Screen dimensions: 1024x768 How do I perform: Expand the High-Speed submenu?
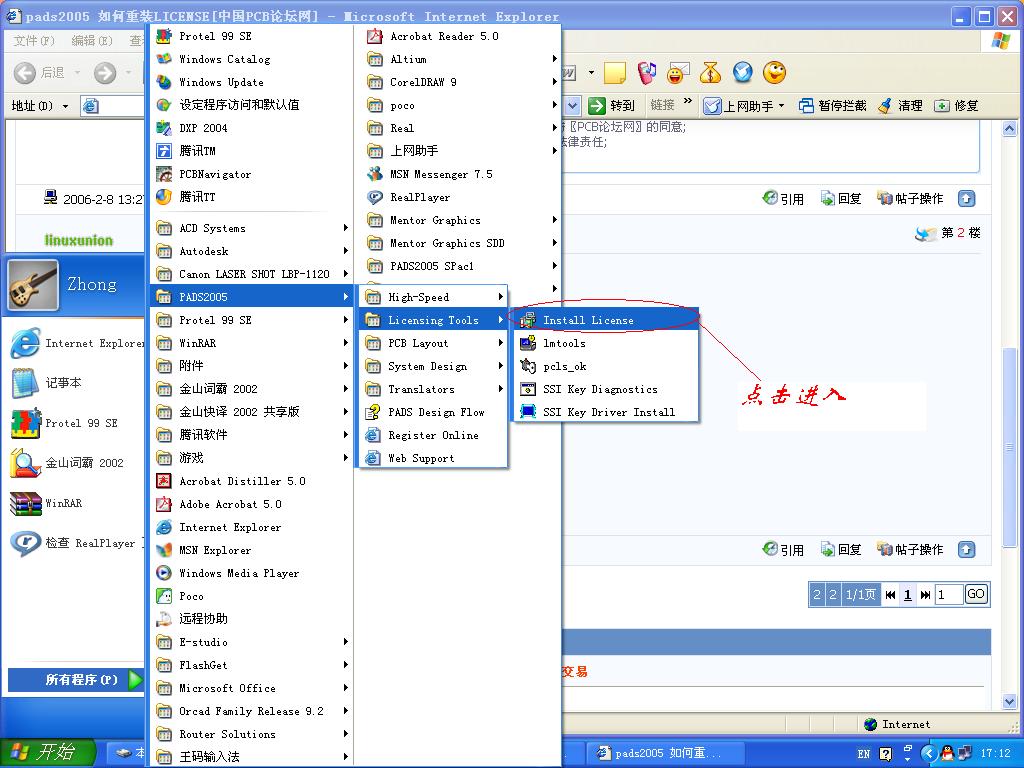[433, 297]
